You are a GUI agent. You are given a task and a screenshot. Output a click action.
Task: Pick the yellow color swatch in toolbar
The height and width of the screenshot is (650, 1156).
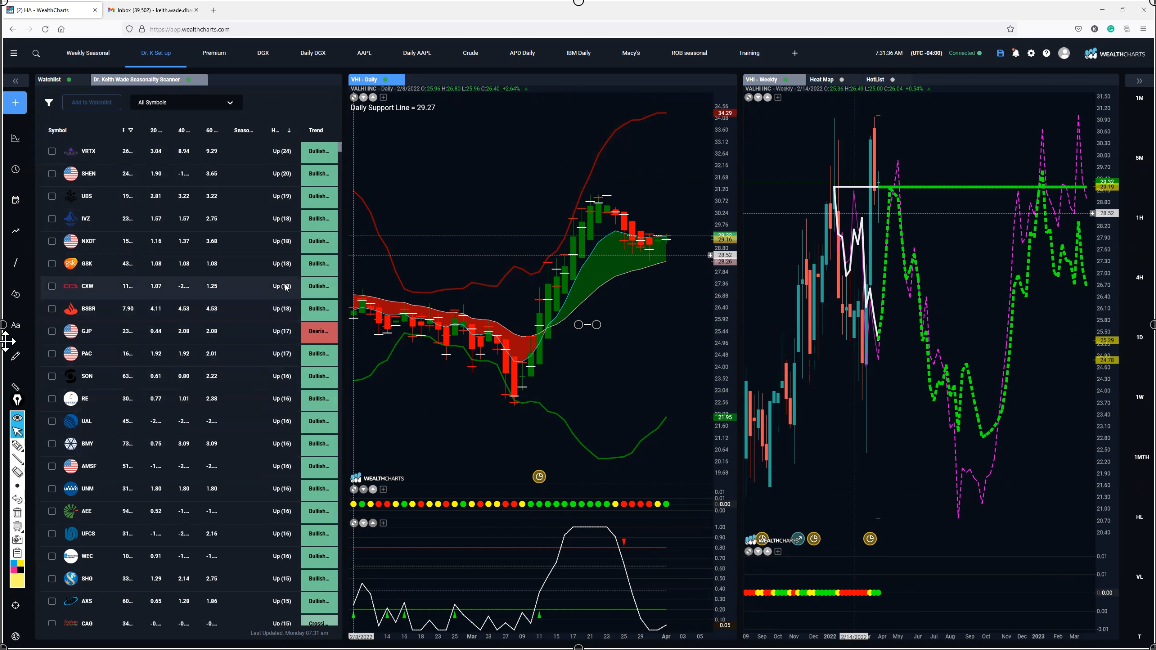point(17,581)
